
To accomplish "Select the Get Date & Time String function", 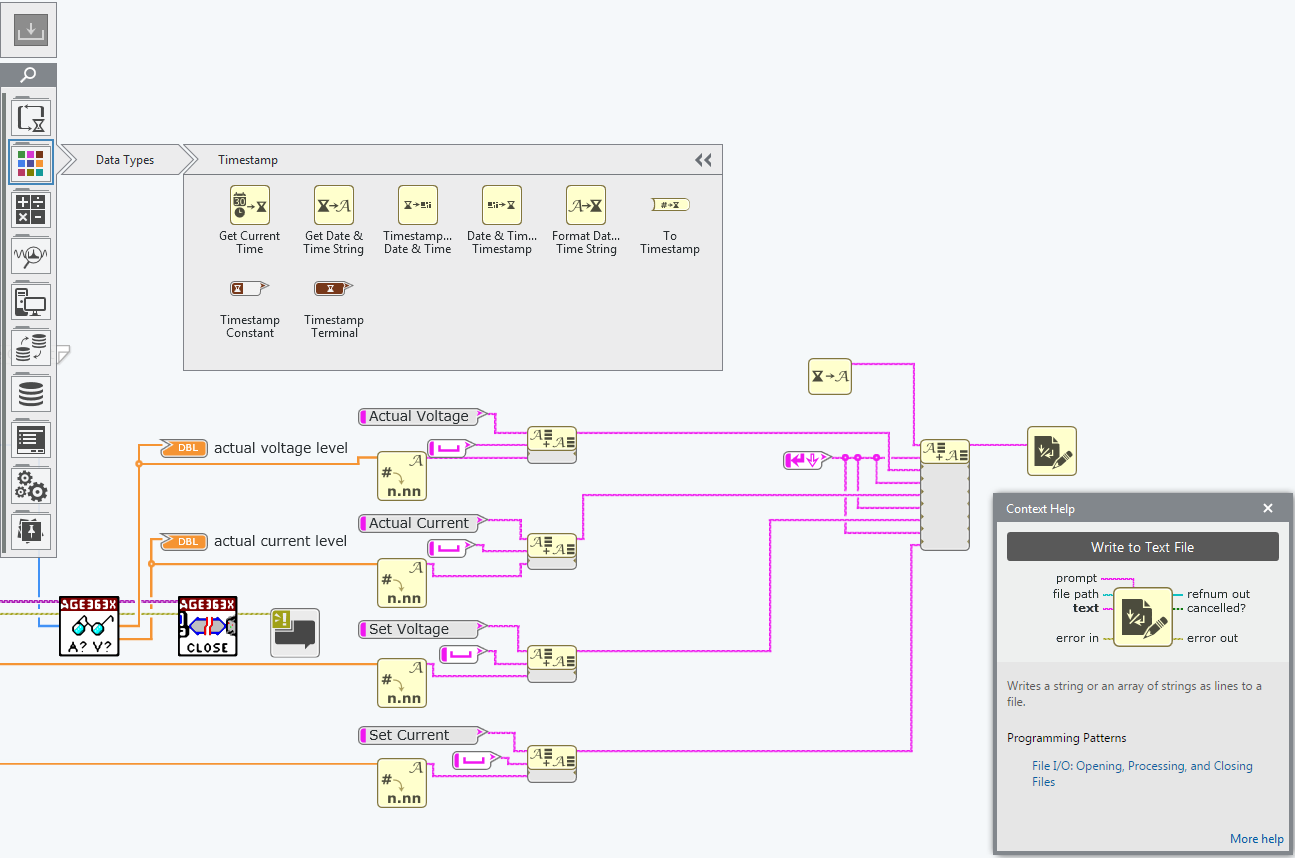I will (x=333, y=205).
